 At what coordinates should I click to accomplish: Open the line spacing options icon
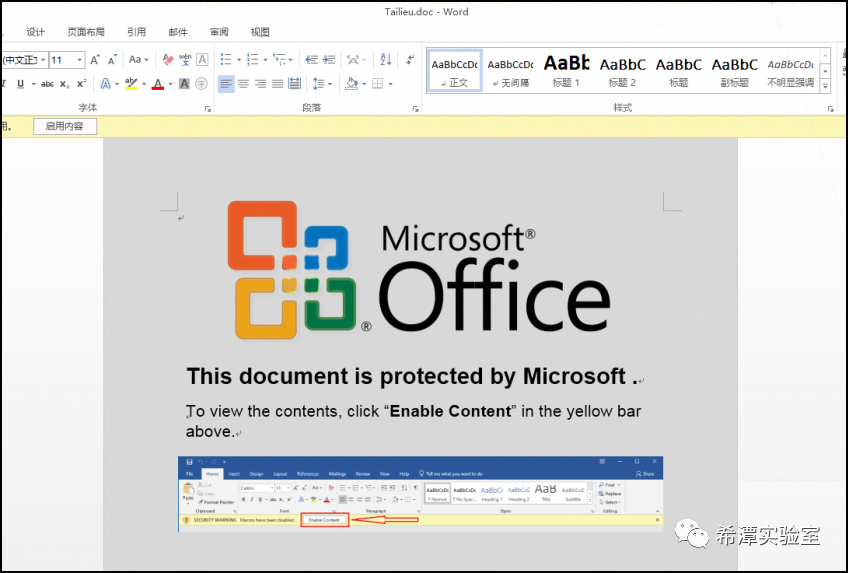[319, 84]
